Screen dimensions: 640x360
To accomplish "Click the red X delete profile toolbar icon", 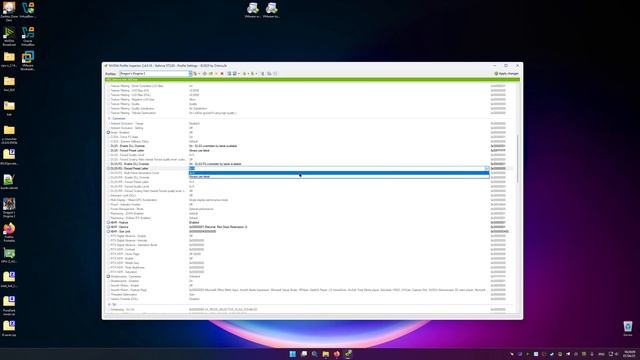I will click(222, 73).
